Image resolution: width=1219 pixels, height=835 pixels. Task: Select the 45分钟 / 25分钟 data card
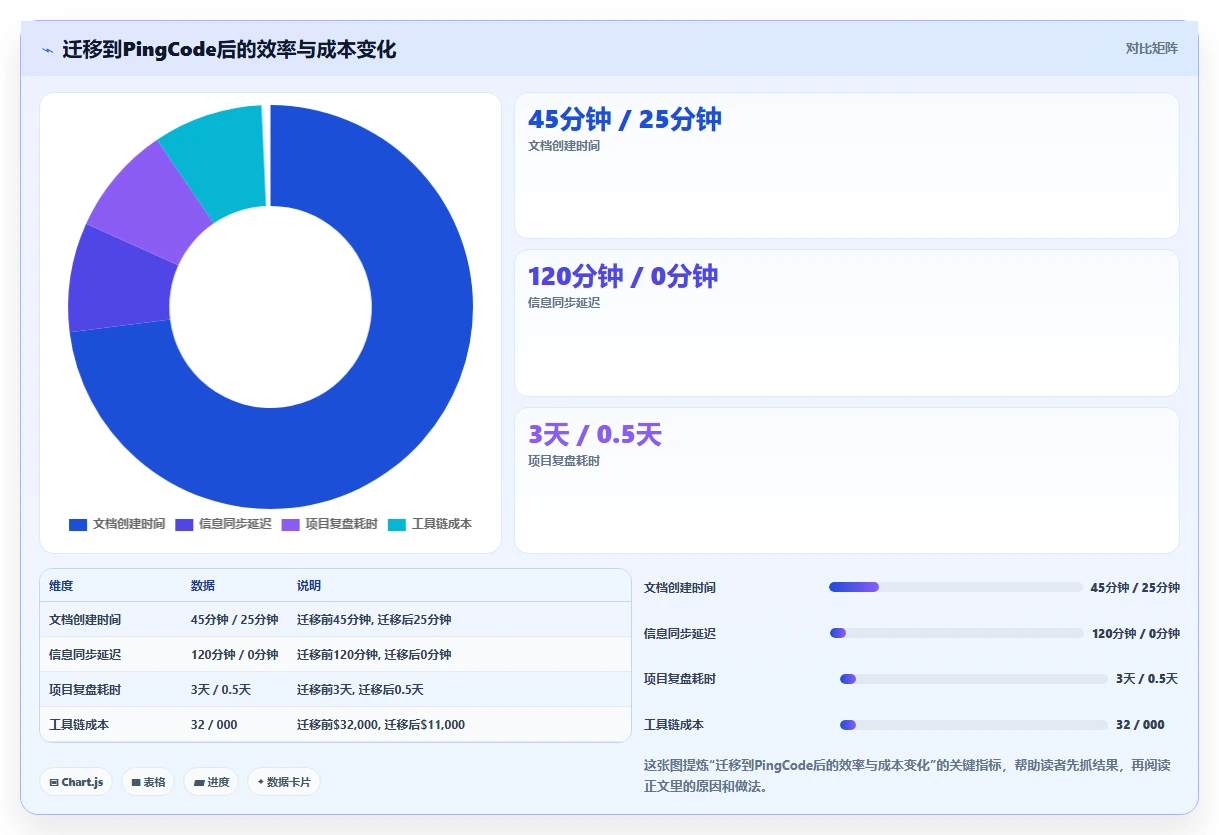pyautogui.click(x=846, y=165)
